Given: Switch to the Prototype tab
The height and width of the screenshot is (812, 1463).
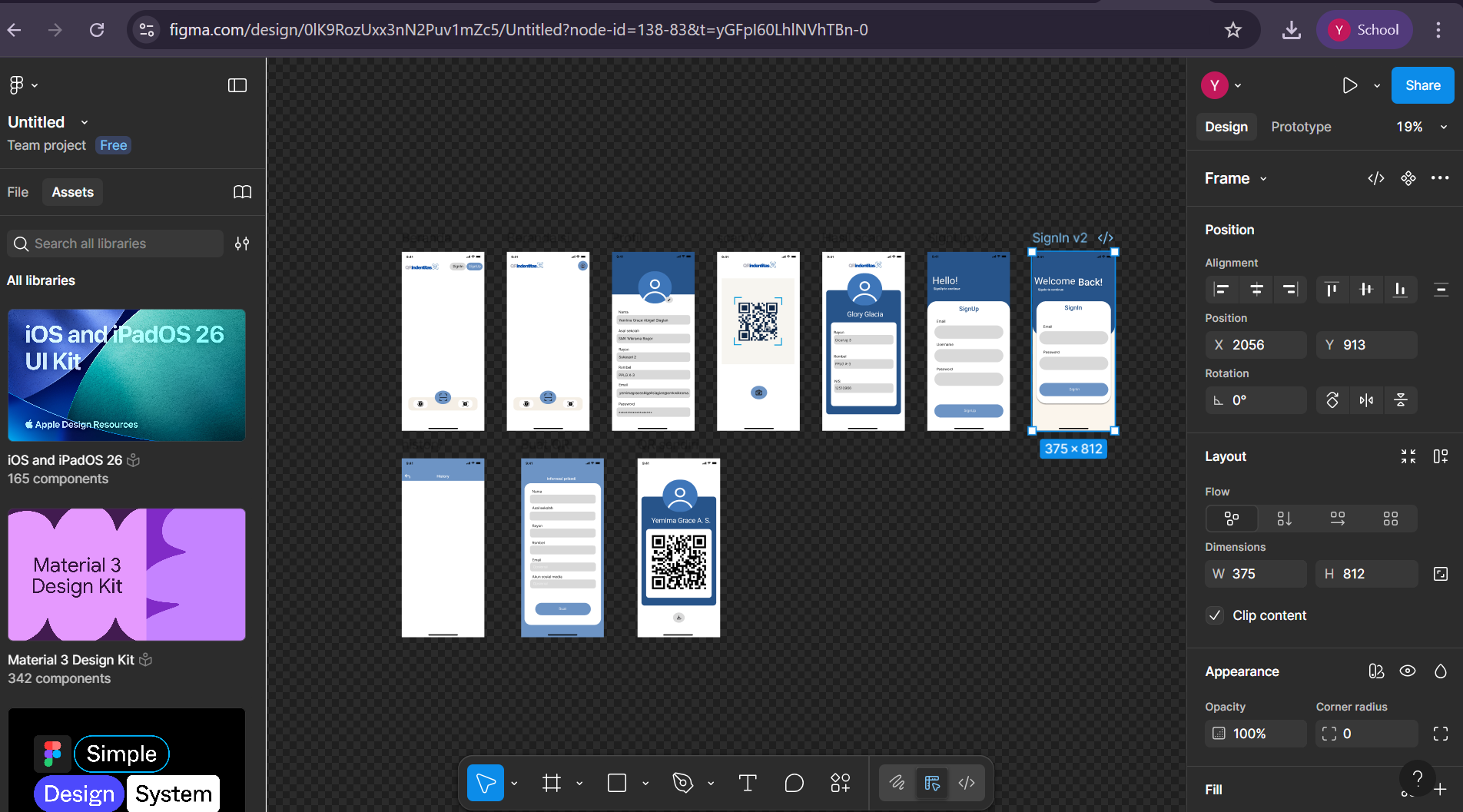Looking at the screenshot, I should 1301,127.
